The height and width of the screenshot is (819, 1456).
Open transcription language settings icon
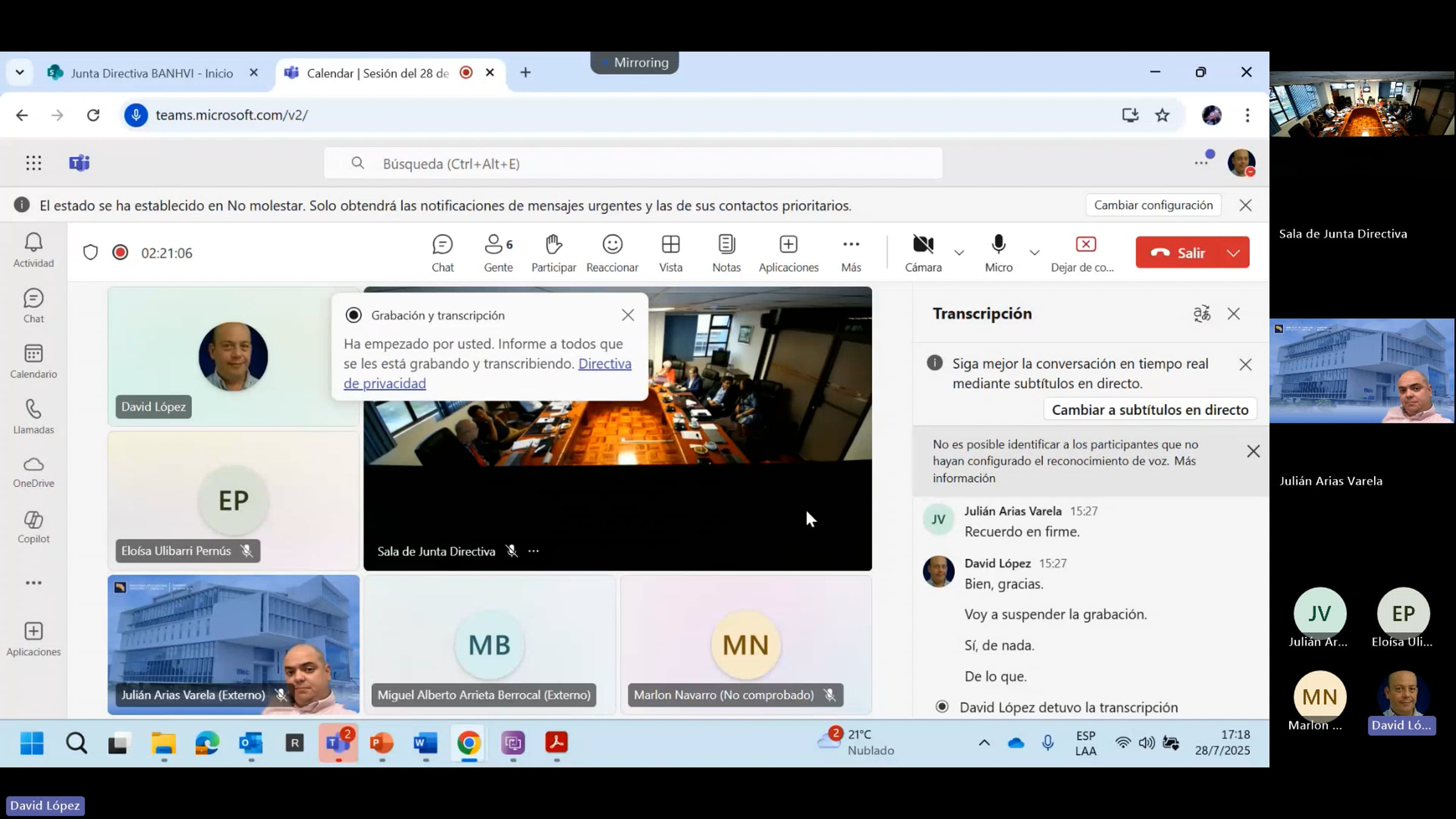1201,314
